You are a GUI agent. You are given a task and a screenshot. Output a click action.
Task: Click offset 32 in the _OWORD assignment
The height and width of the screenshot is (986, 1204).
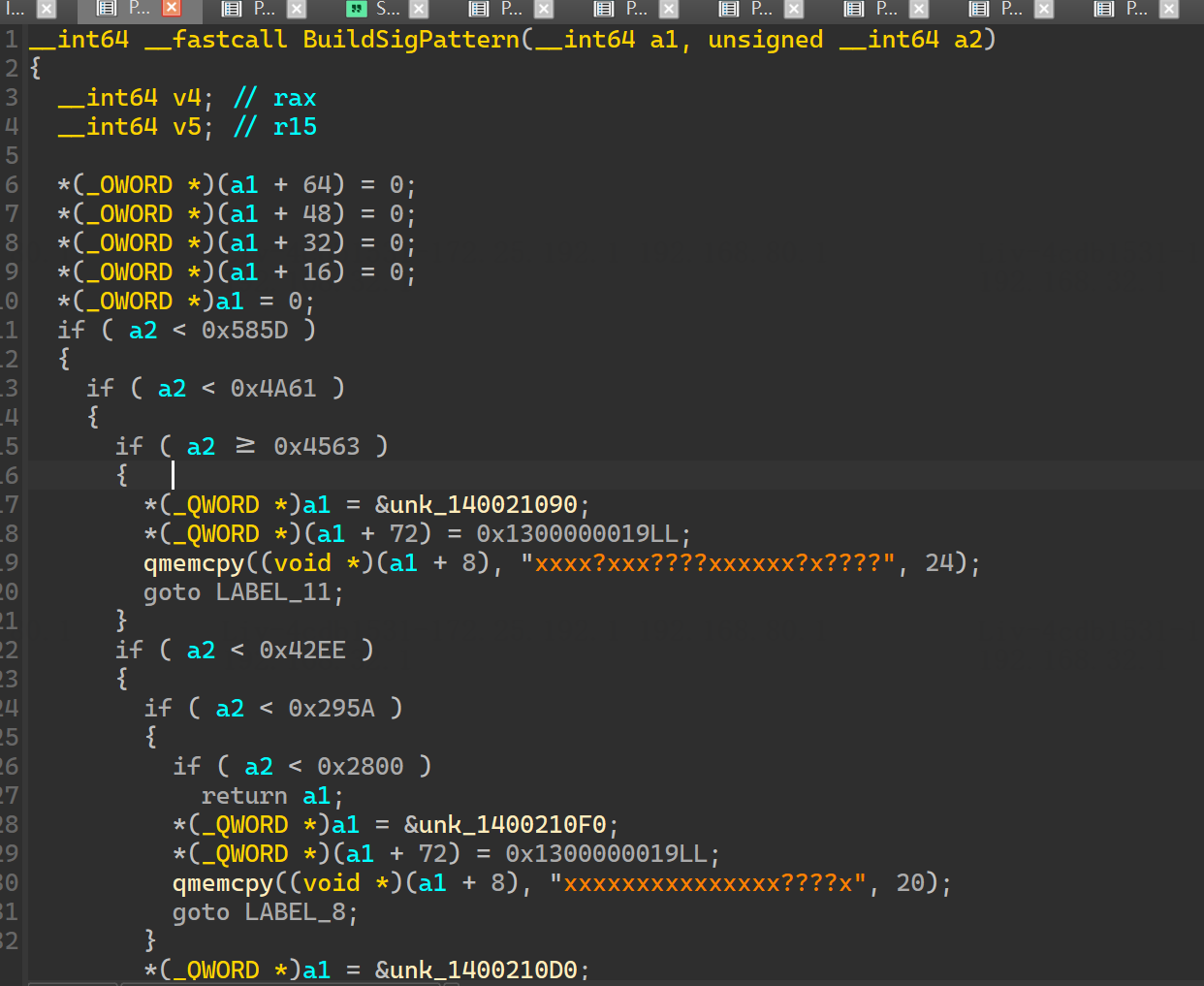coord(317,243)
